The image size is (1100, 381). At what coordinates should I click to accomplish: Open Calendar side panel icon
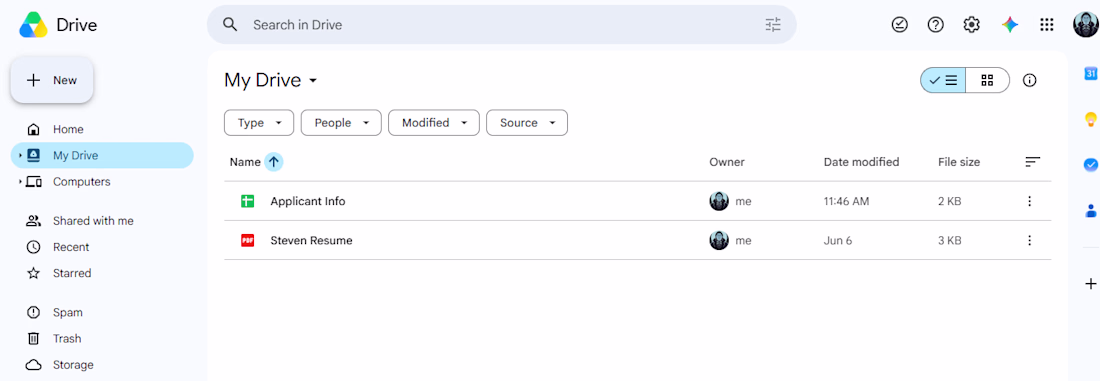click(1090, 73)
